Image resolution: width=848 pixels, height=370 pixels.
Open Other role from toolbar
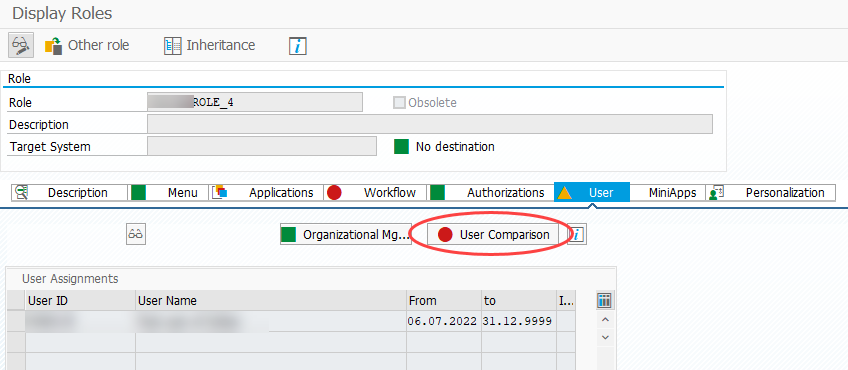tap(87, 45)
